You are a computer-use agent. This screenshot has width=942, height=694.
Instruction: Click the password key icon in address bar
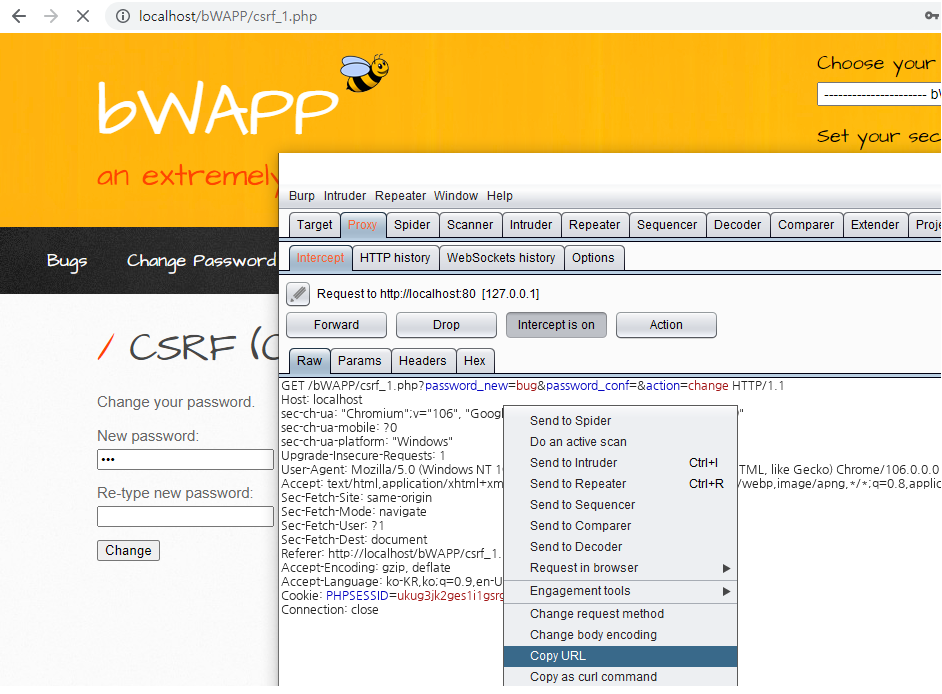pos(932,16)
